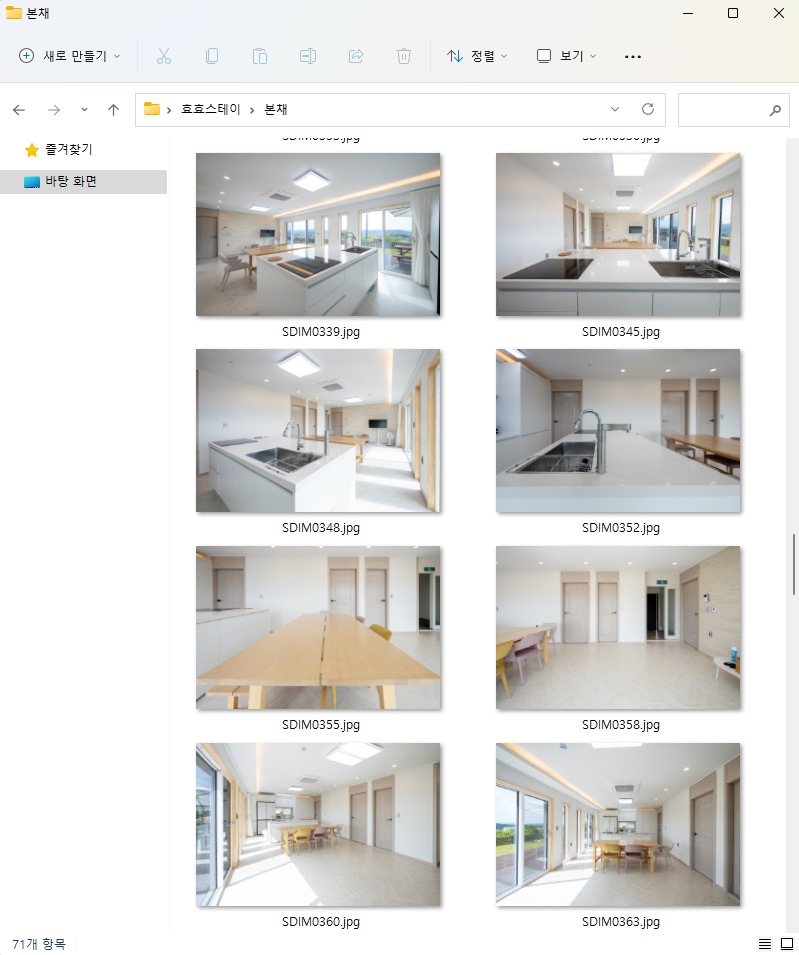
Task: Click the file name SDIM0358.jpg
Action: [x=621, y=725]
